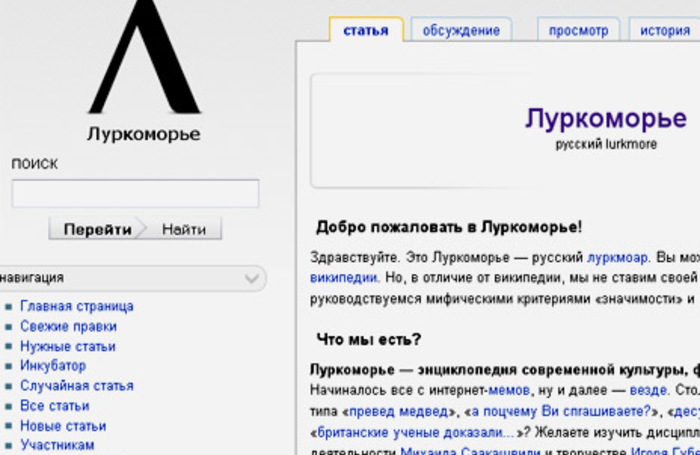The height and width of the screenshot is (455, 700).
Task: Click the large Луркоморье banner title
Action: [606, 119]
